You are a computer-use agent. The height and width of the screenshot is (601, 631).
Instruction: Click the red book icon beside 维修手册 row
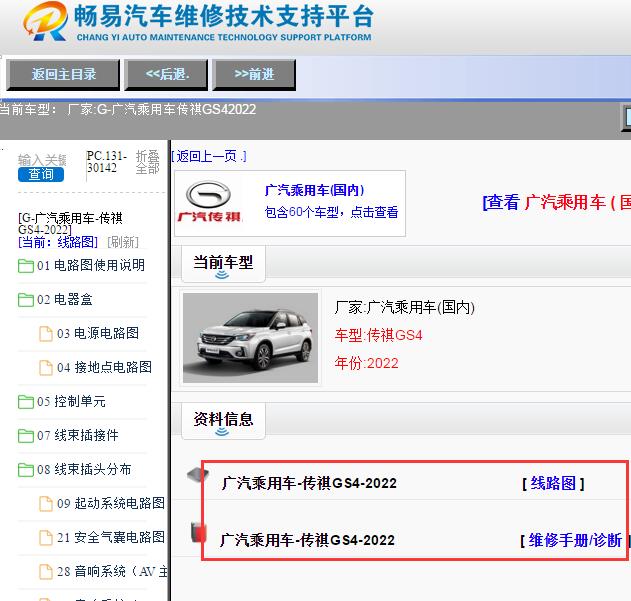(198, 531)
